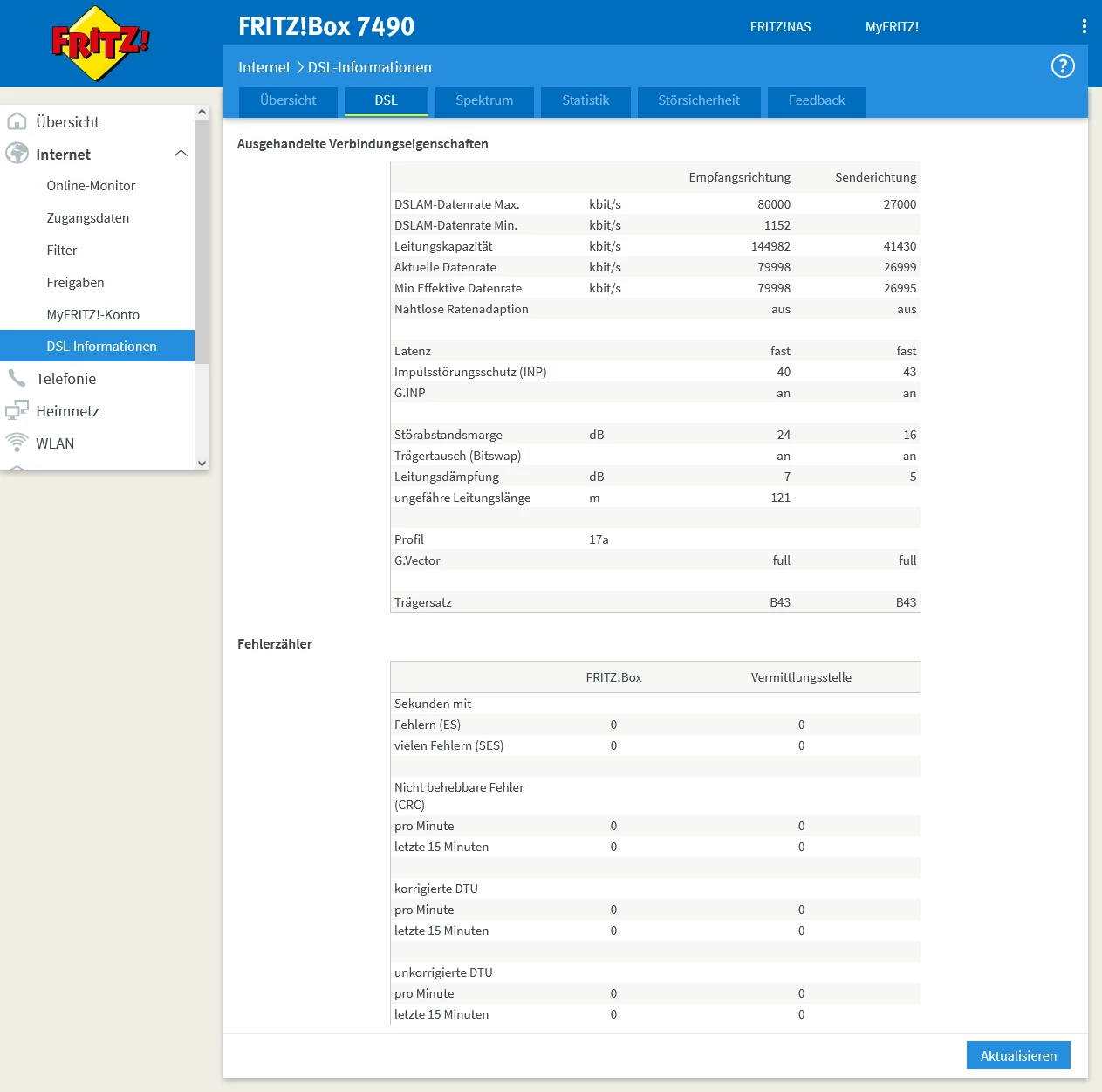
Task: Click Internet in the breadcrumb
Action: point(264,67)
